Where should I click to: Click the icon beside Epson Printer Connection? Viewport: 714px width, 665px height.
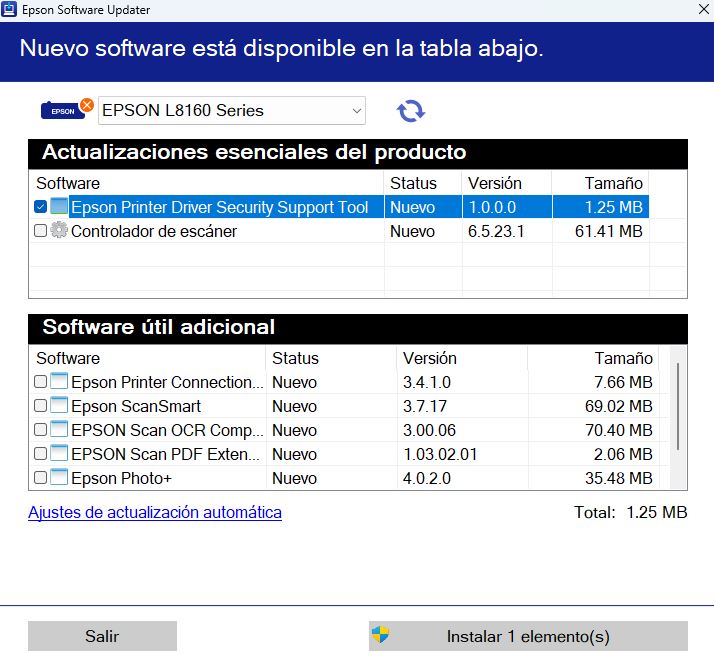pos(59,381)
